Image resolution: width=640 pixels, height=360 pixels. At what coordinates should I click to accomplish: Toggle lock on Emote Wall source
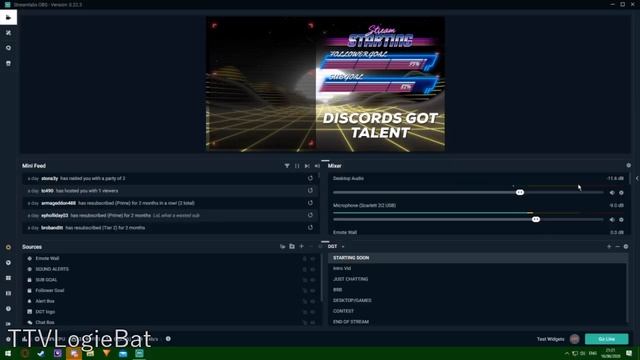point(304,259)
